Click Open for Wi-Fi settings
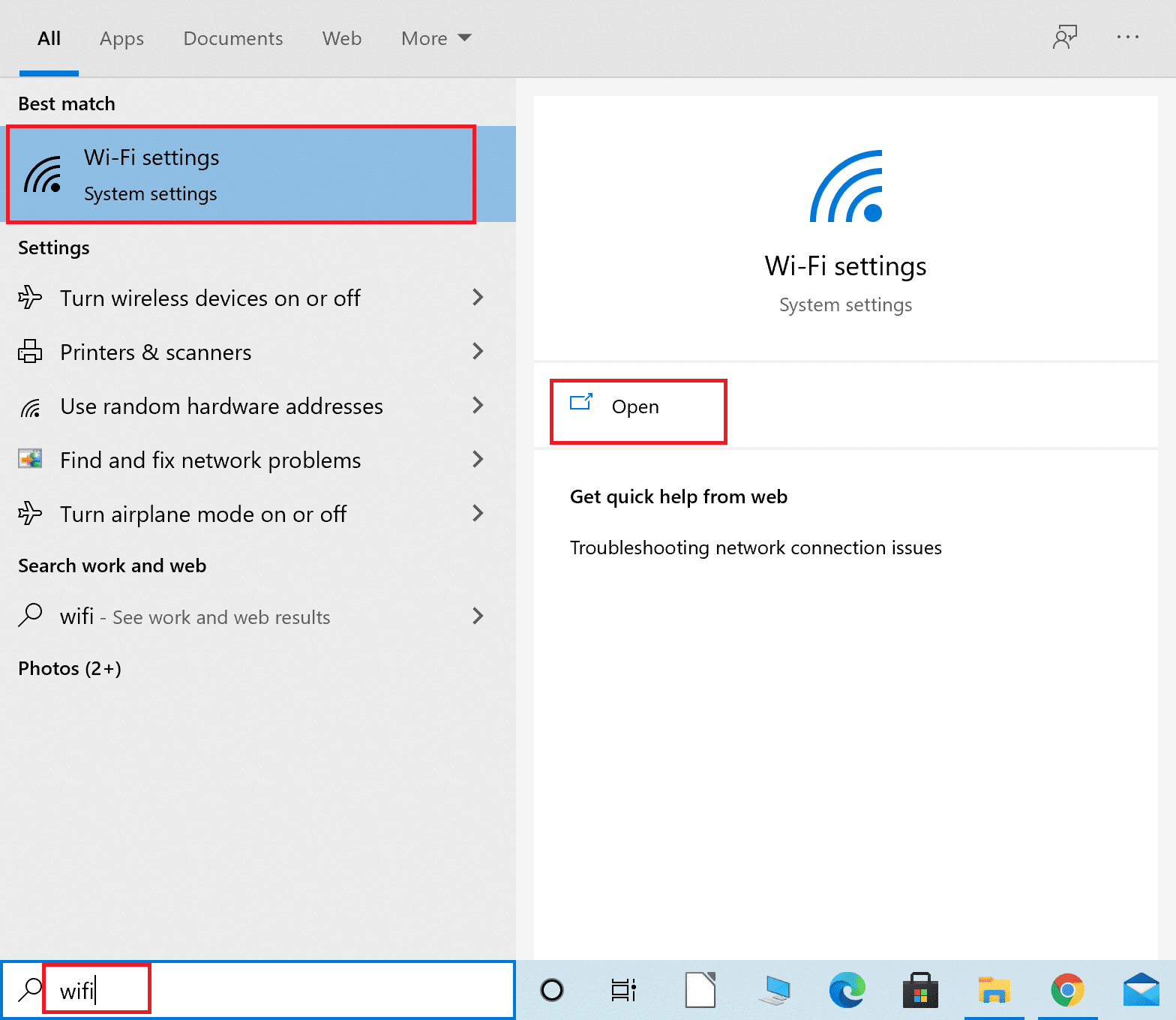The image size is (1176, 1020). click(x=635, y=407)
